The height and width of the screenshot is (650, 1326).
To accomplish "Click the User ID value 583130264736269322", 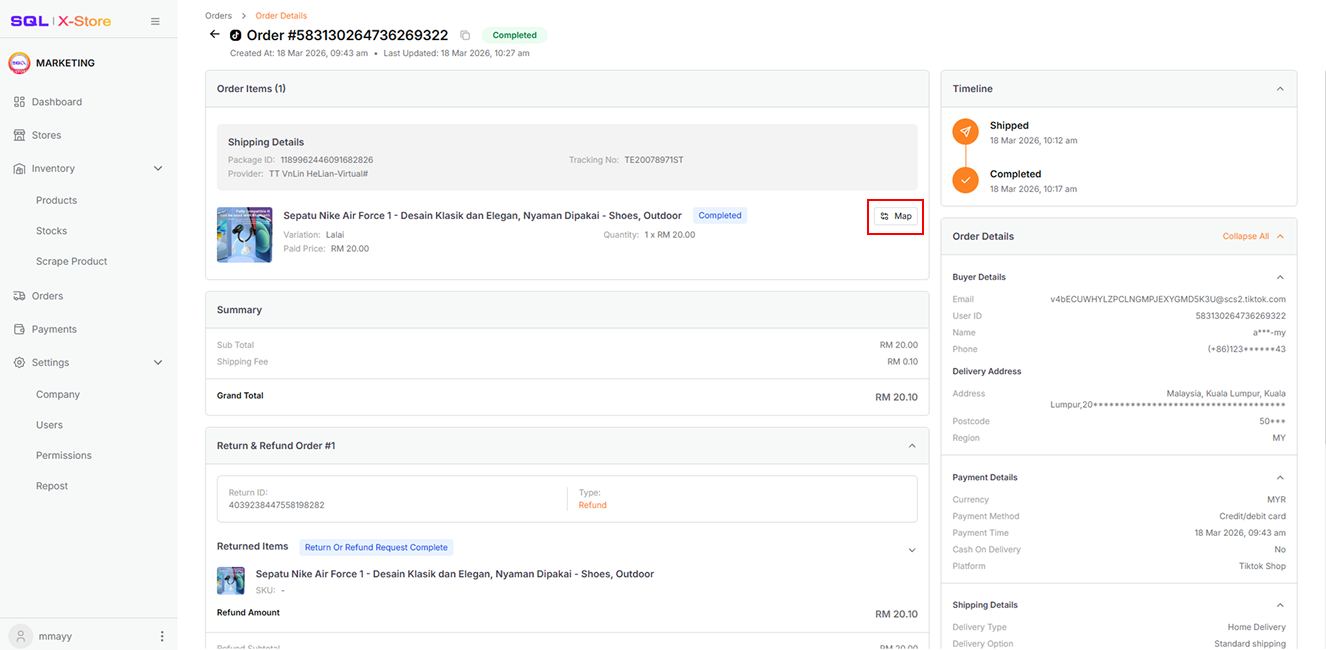I will (1241, 316).
